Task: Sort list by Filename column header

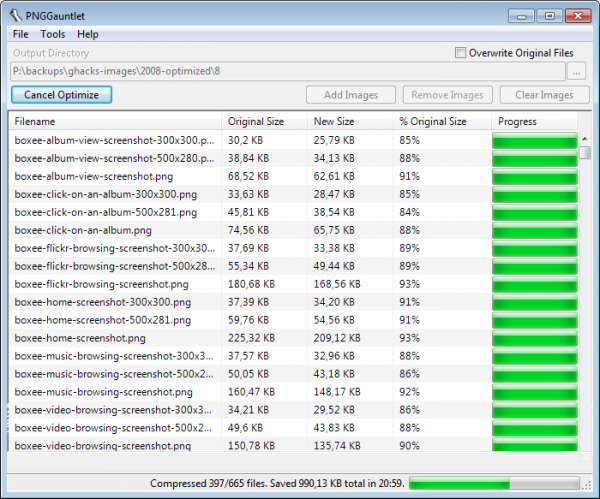Action: coord(115,122)
